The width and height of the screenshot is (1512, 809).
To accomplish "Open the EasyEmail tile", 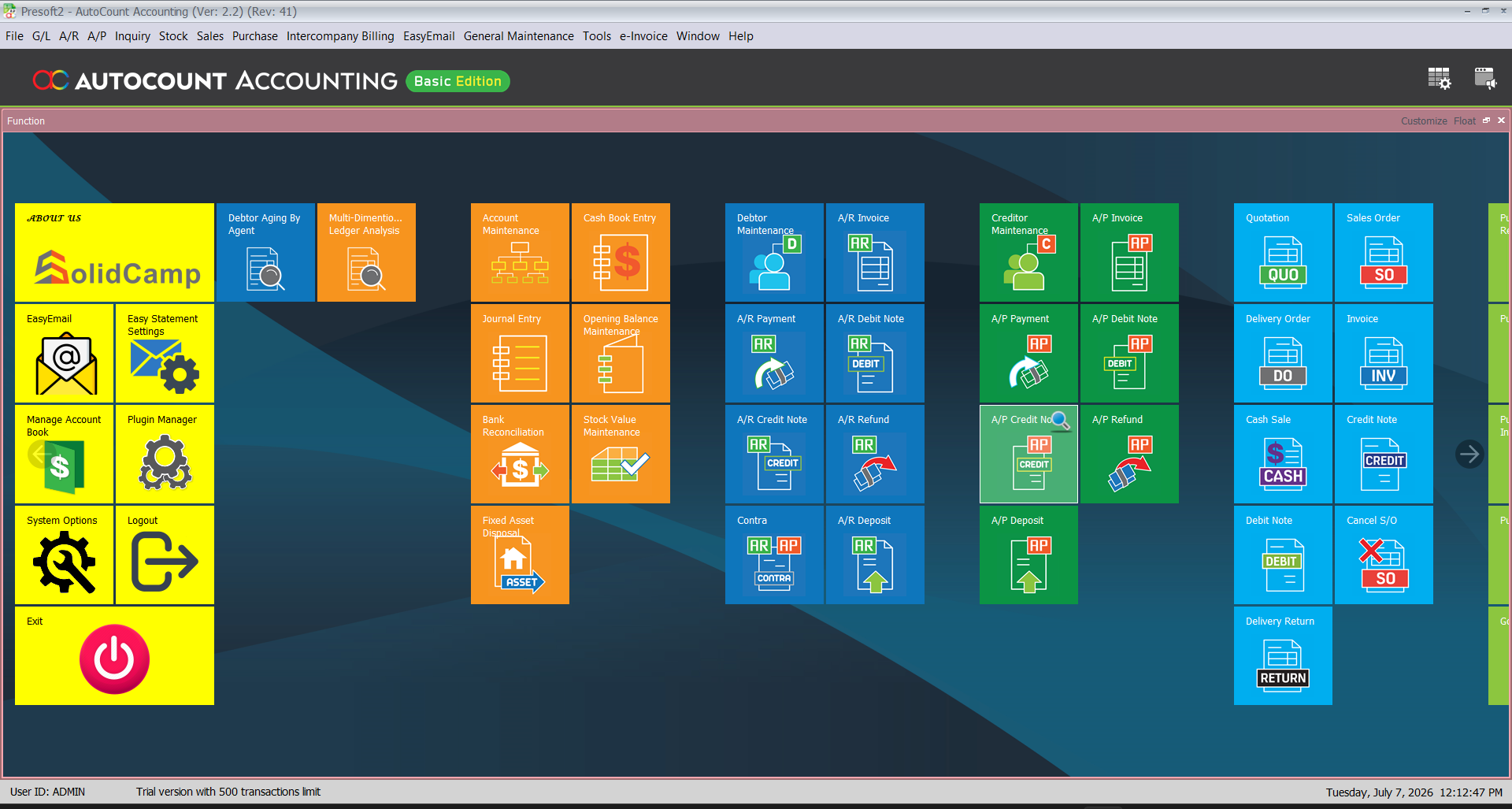I will 64,353.
